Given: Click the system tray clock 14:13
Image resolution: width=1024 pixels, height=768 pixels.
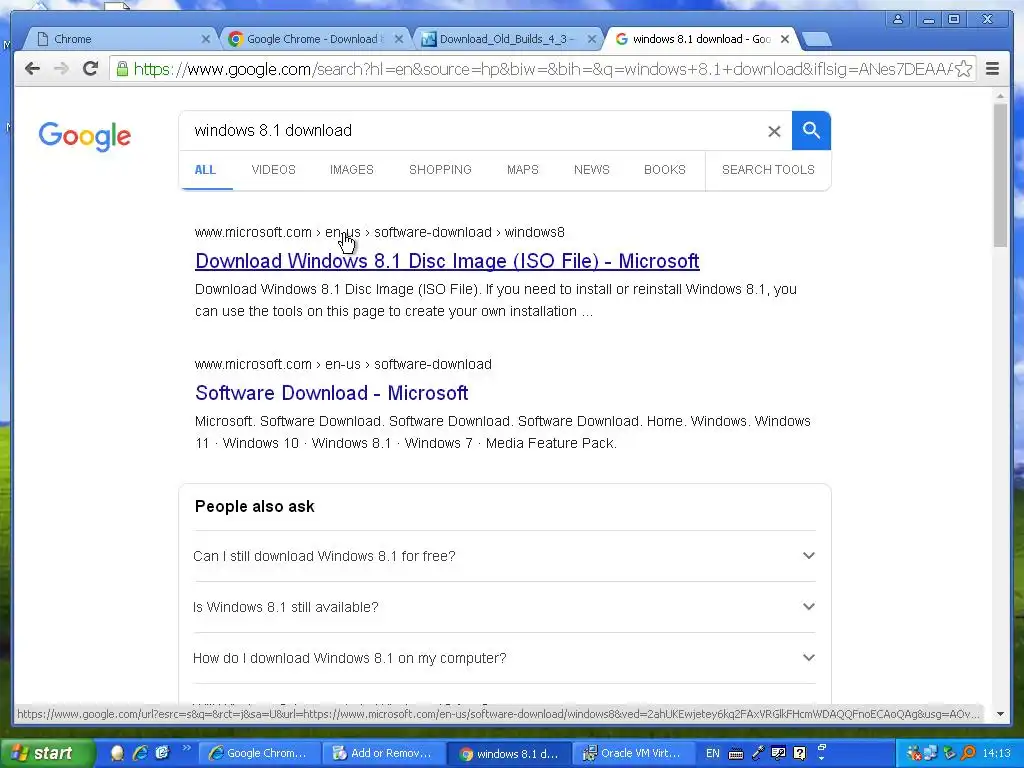Looking at the screenshot, I should [x=997, y=753].
